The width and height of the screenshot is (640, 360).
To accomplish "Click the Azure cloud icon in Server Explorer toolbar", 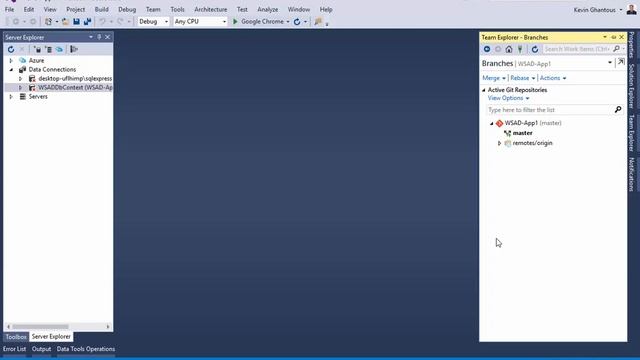I will pyautogui.click(x=60, y=49).
